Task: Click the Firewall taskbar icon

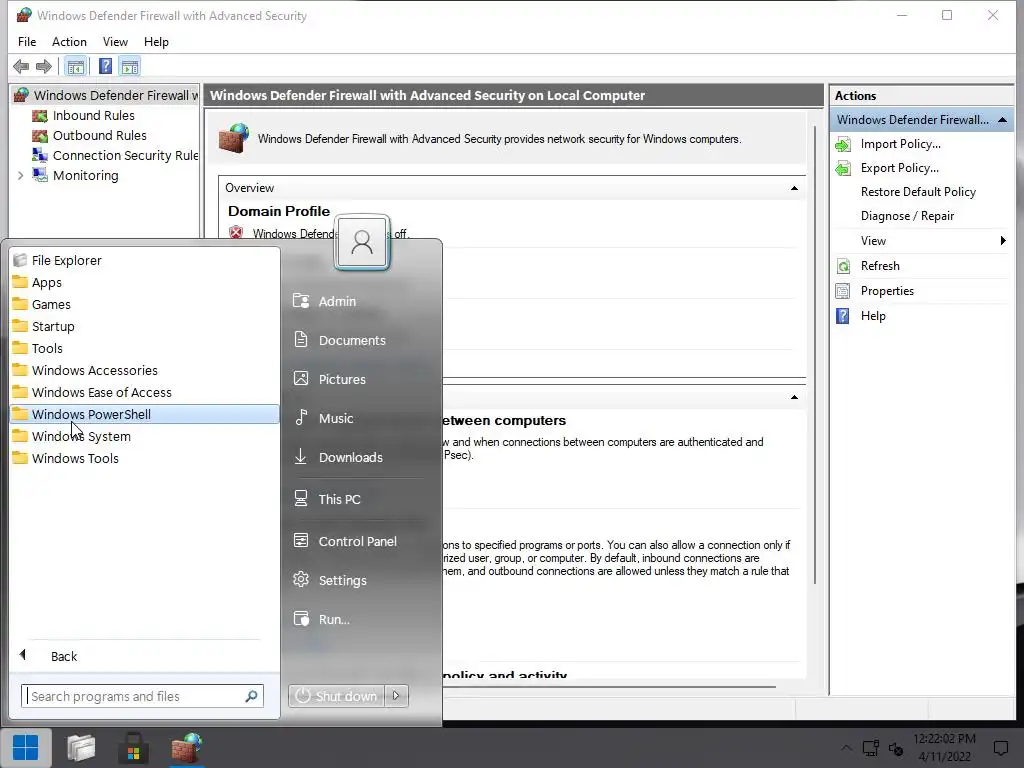Action: 186,748
